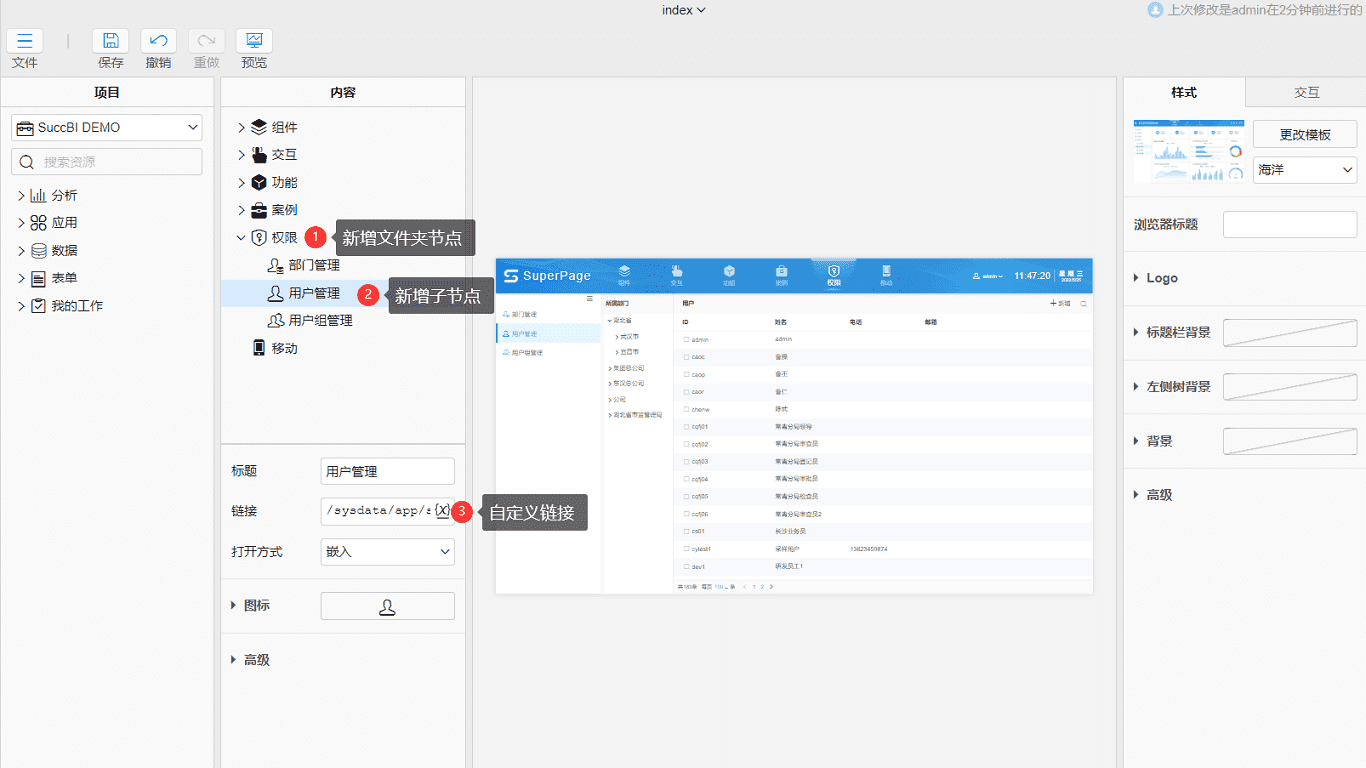
Task: Expand the Components tree node
Action: [x=241, y=127]
